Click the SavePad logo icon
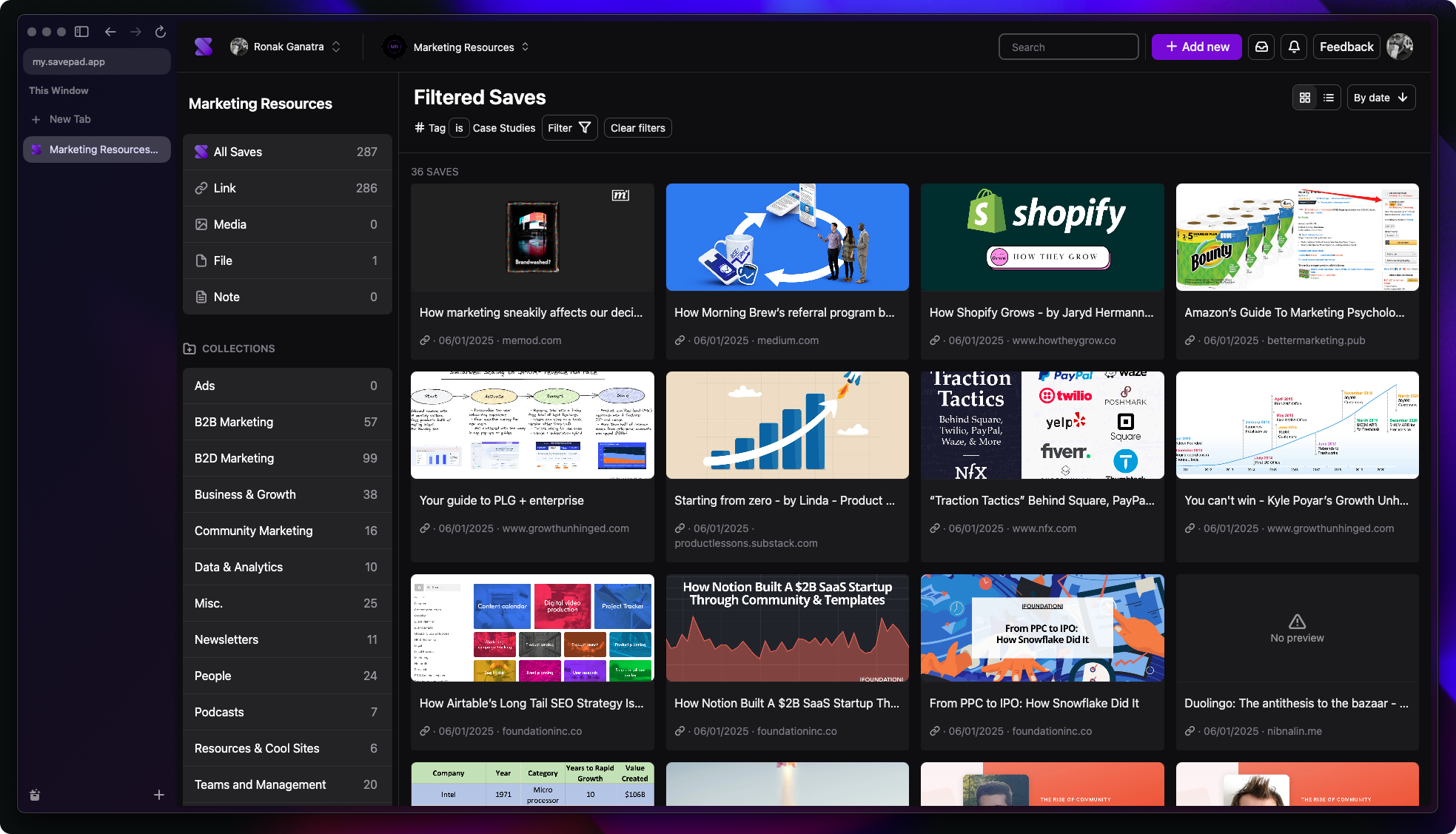The width and height of the screenshot is (1456, 834). pyautogui.click(x=204, y=47)
